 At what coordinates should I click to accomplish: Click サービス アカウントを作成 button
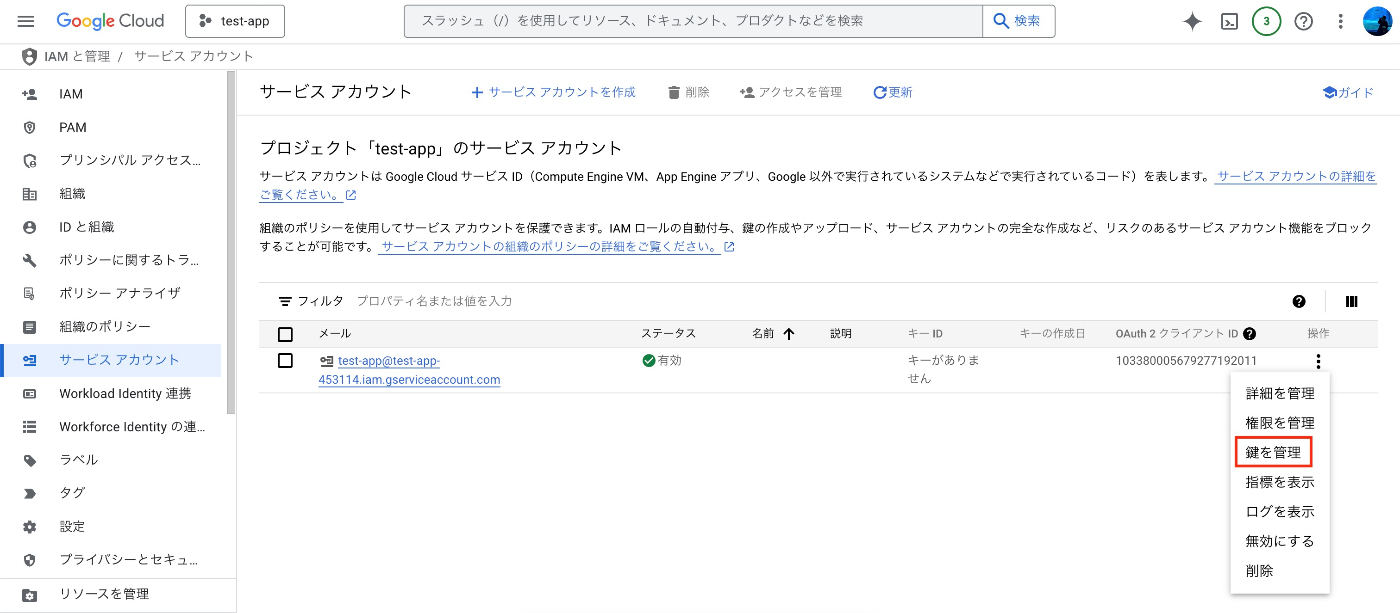553,92
